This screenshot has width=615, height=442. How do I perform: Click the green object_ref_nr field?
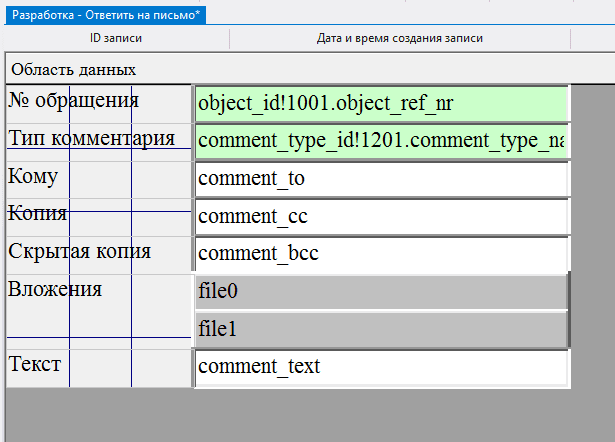click(x=381, y=104)
